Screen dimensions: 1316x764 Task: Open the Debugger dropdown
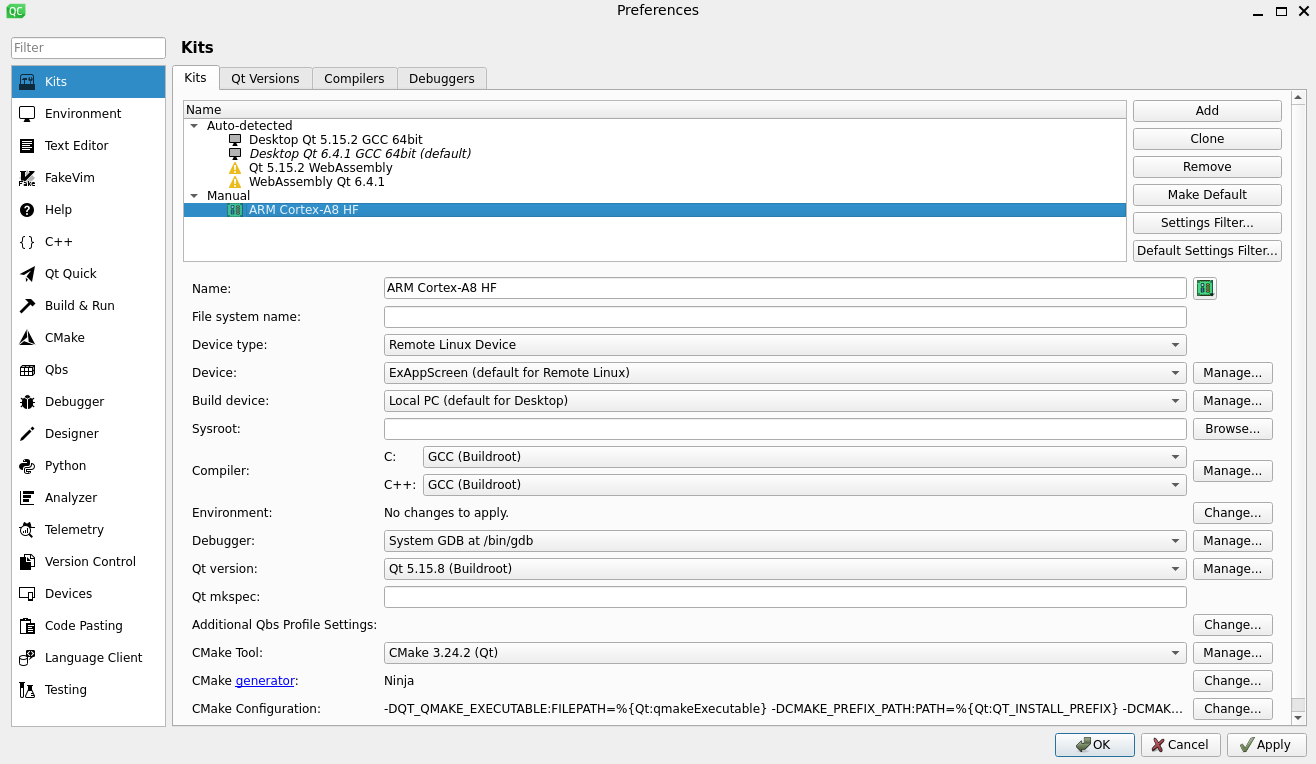(785, 541)
